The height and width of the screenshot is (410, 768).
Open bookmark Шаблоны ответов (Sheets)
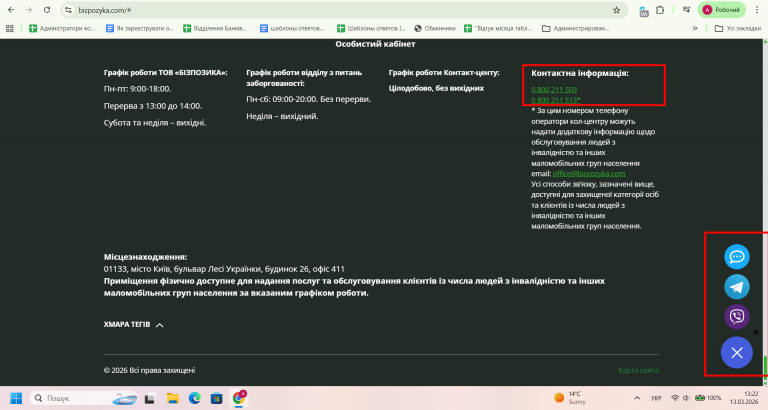coord(371,28)
